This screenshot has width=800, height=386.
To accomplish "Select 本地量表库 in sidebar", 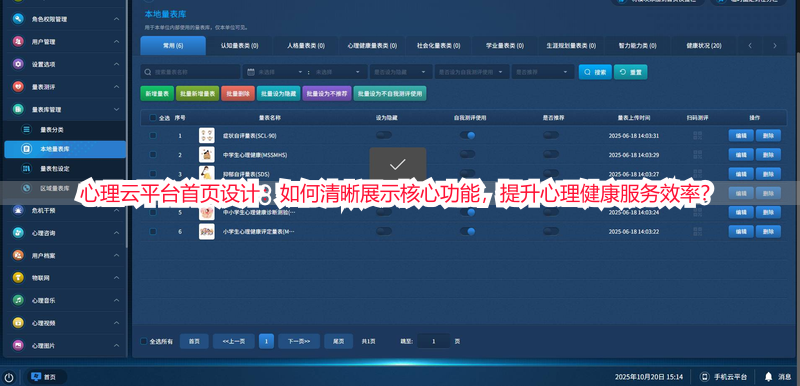I will 65,149.
